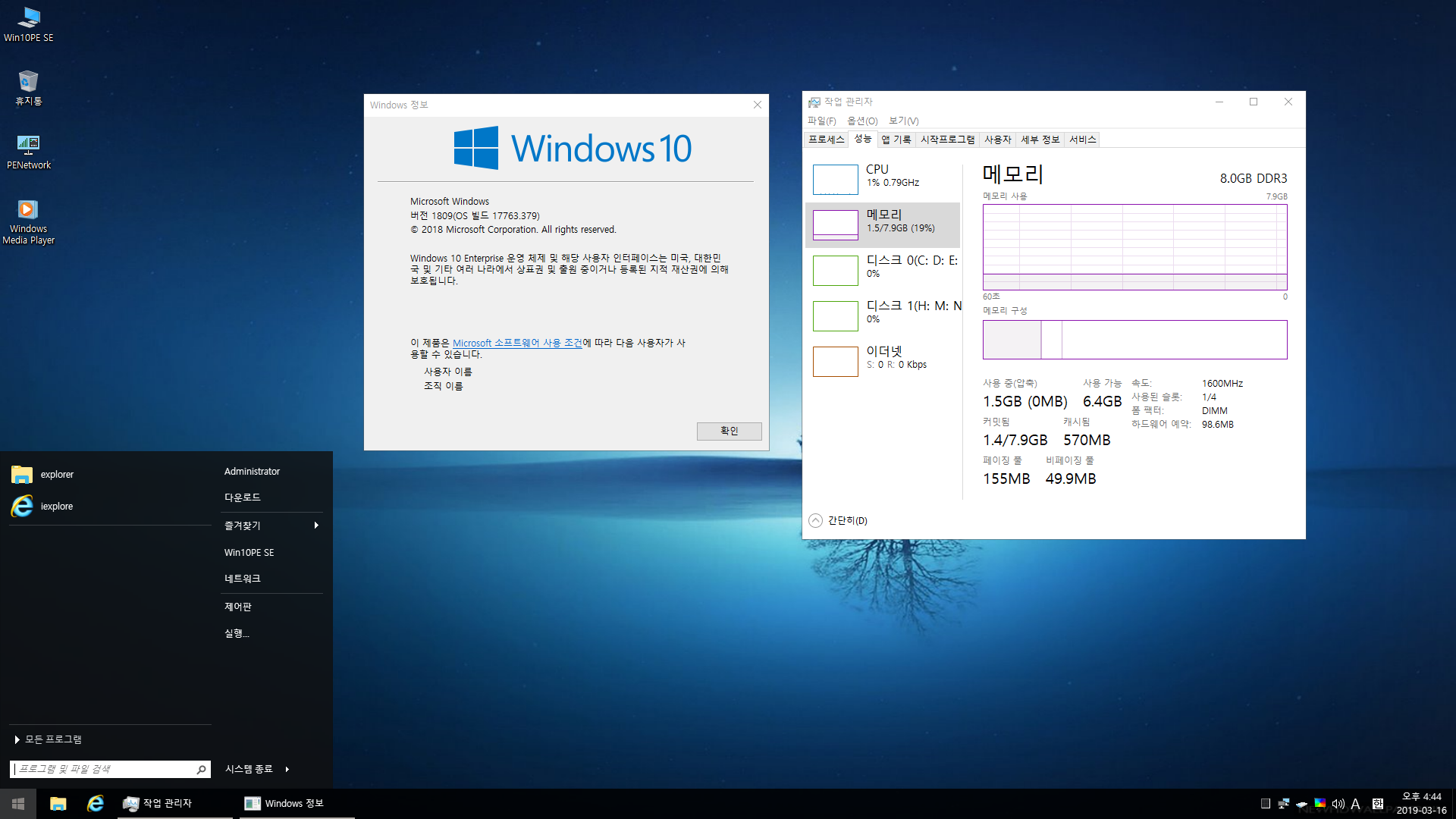Open Administrator folder in start menu
1456x819 pixels.
[252, 471]
